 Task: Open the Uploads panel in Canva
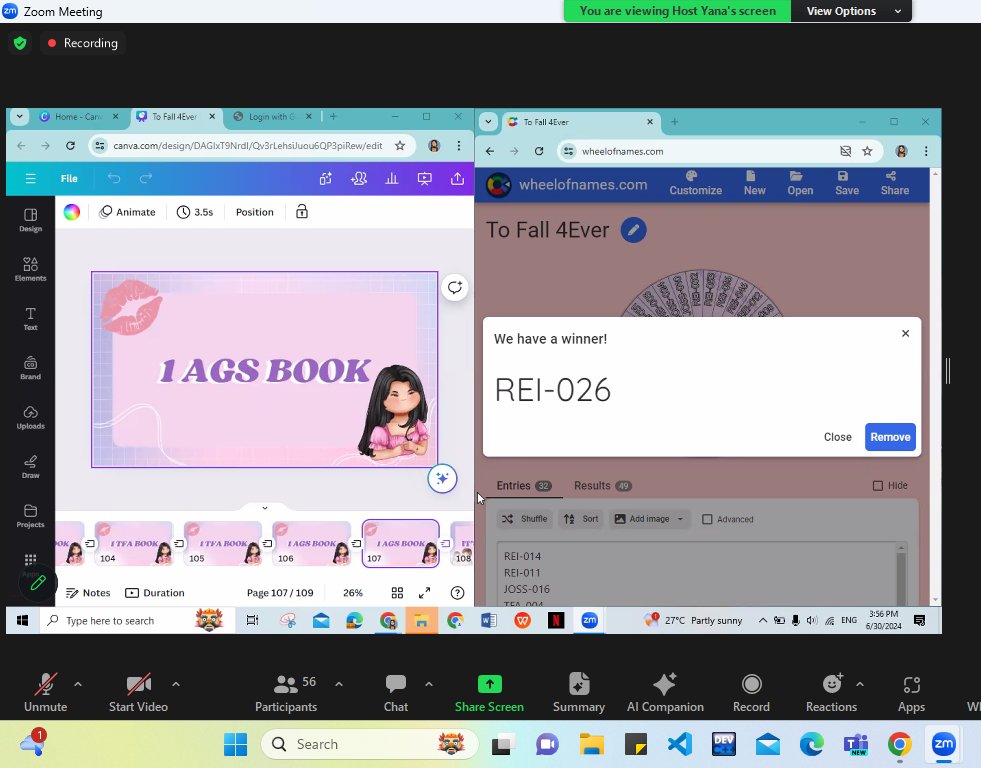tap(30, 418)
